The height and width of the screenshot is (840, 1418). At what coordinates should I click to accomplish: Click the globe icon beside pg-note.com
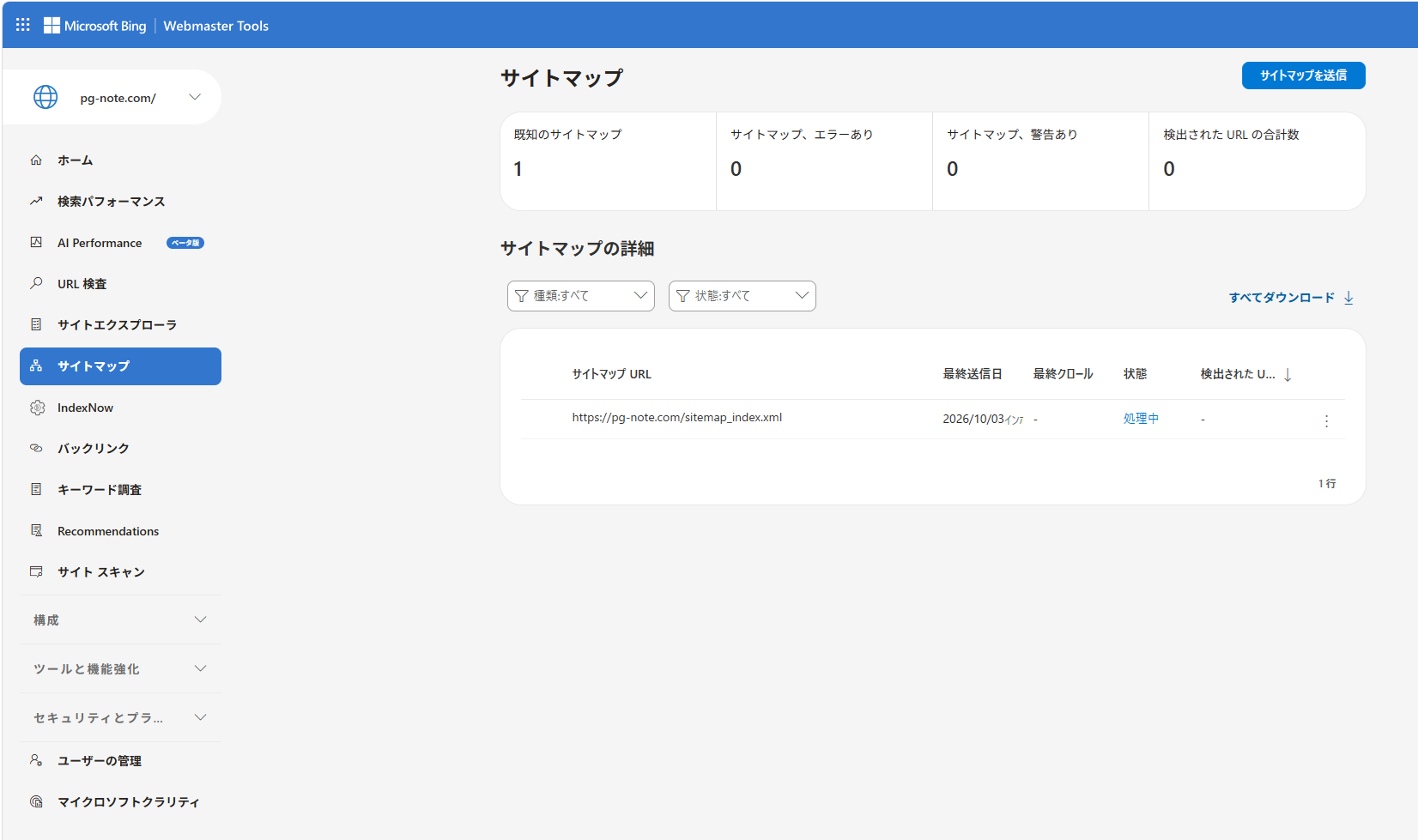(45, 97)
